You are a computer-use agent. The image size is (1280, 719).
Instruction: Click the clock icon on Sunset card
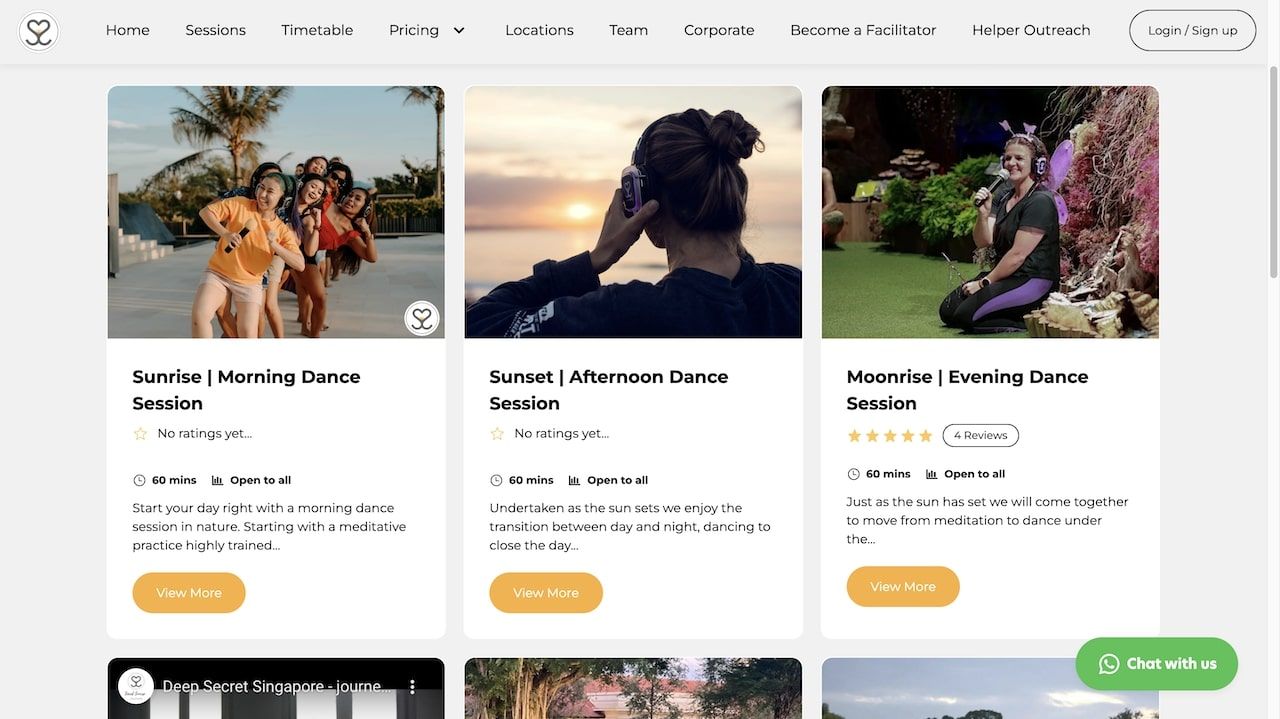496,480
